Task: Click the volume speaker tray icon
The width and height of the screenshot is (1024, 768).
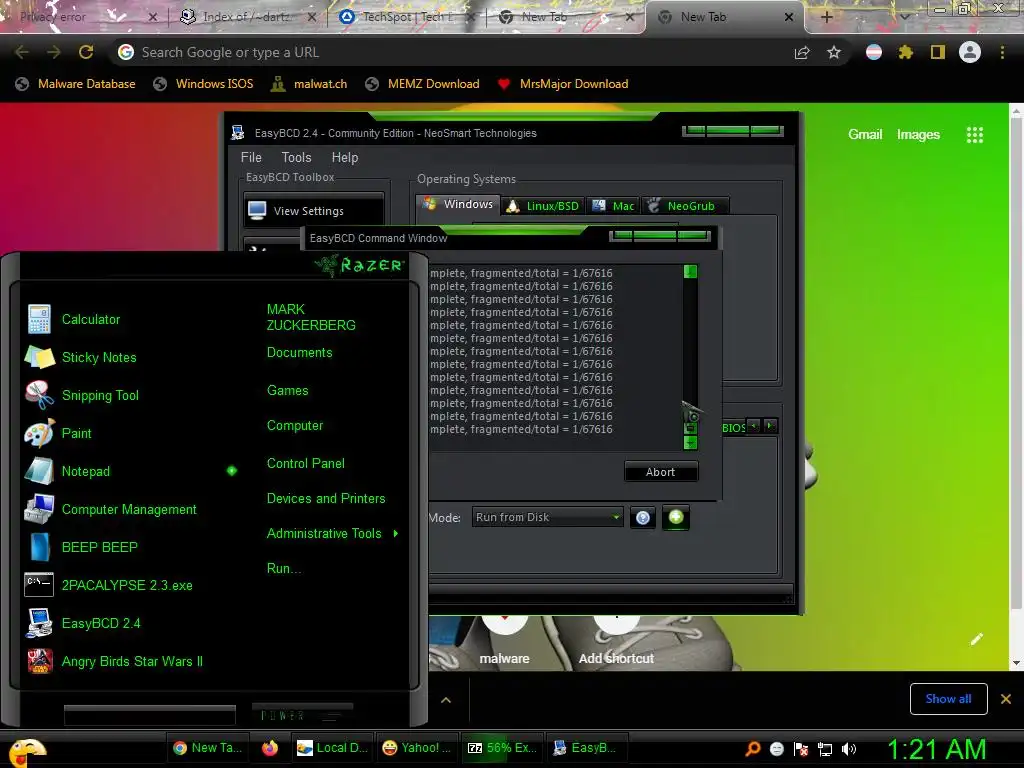Action: [849, 749]
